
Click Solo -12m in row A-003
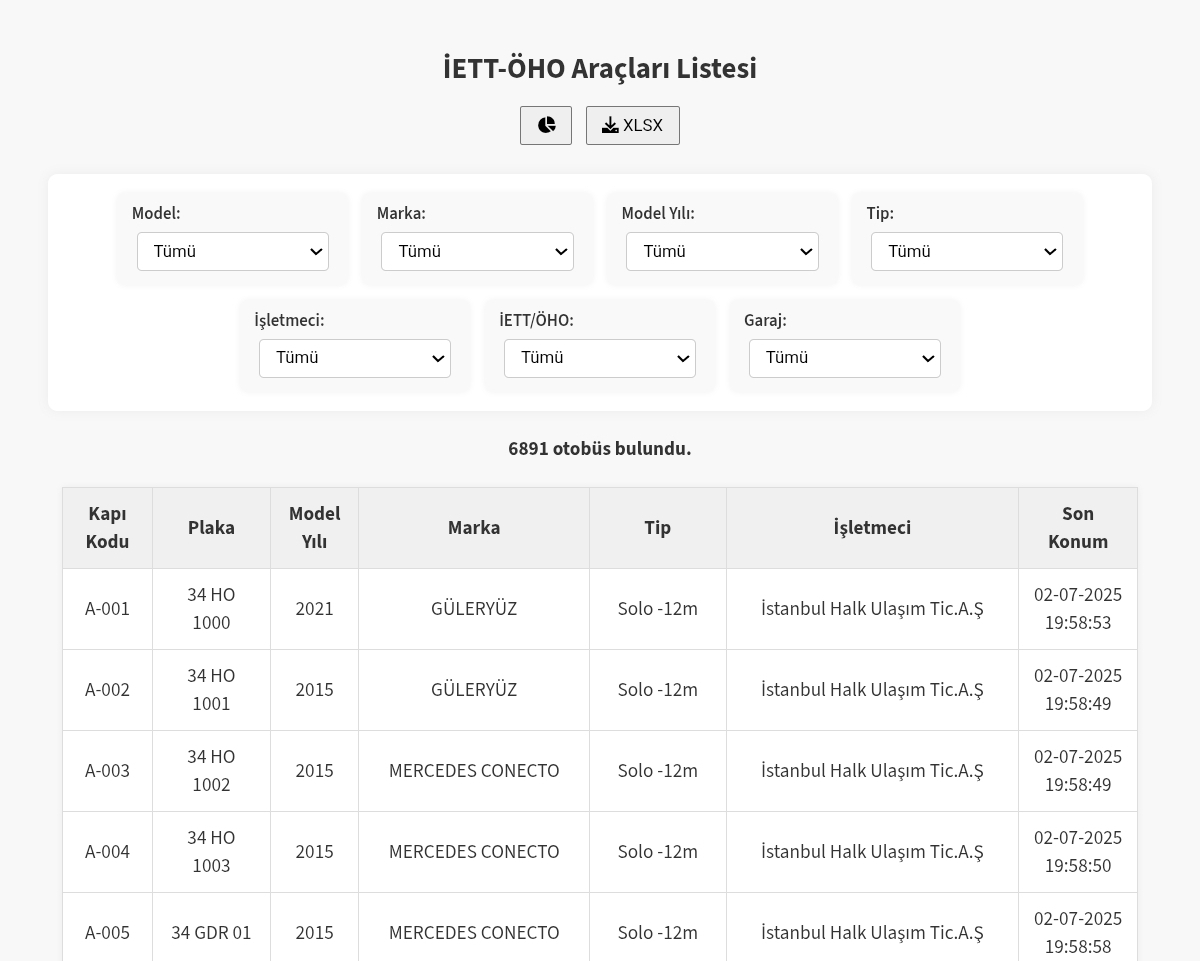657,771
